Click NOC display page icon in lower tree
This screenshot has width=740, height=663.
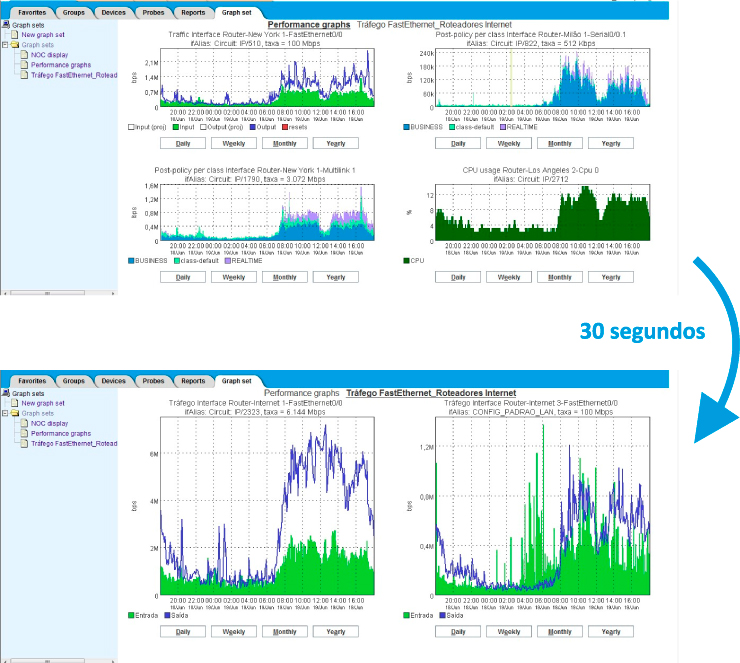pyautogui.click(x=25, y=423)
